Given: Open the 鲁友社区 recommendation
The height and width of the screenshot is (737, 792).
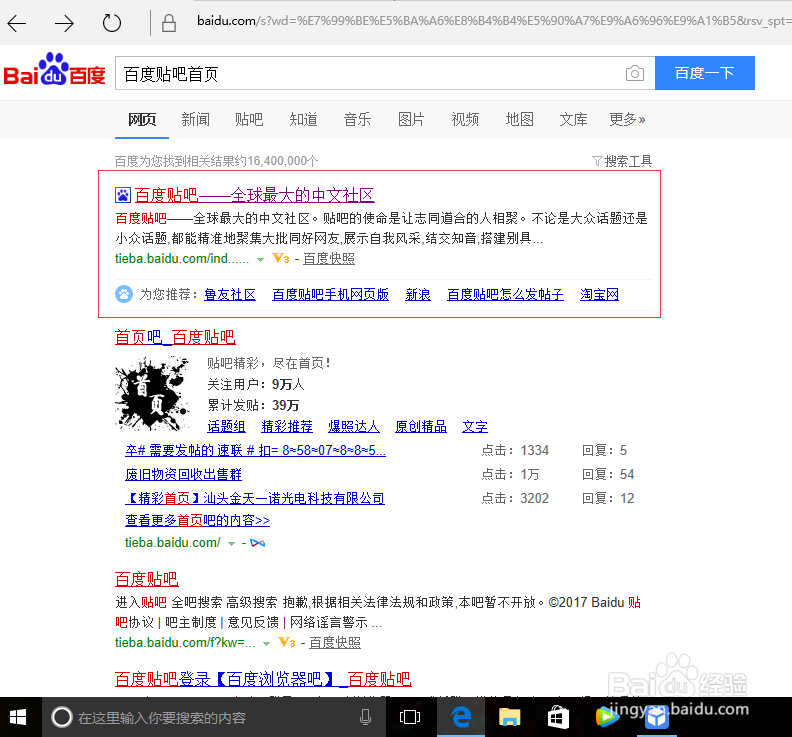Looking at the screenshot, I should 230,294.
